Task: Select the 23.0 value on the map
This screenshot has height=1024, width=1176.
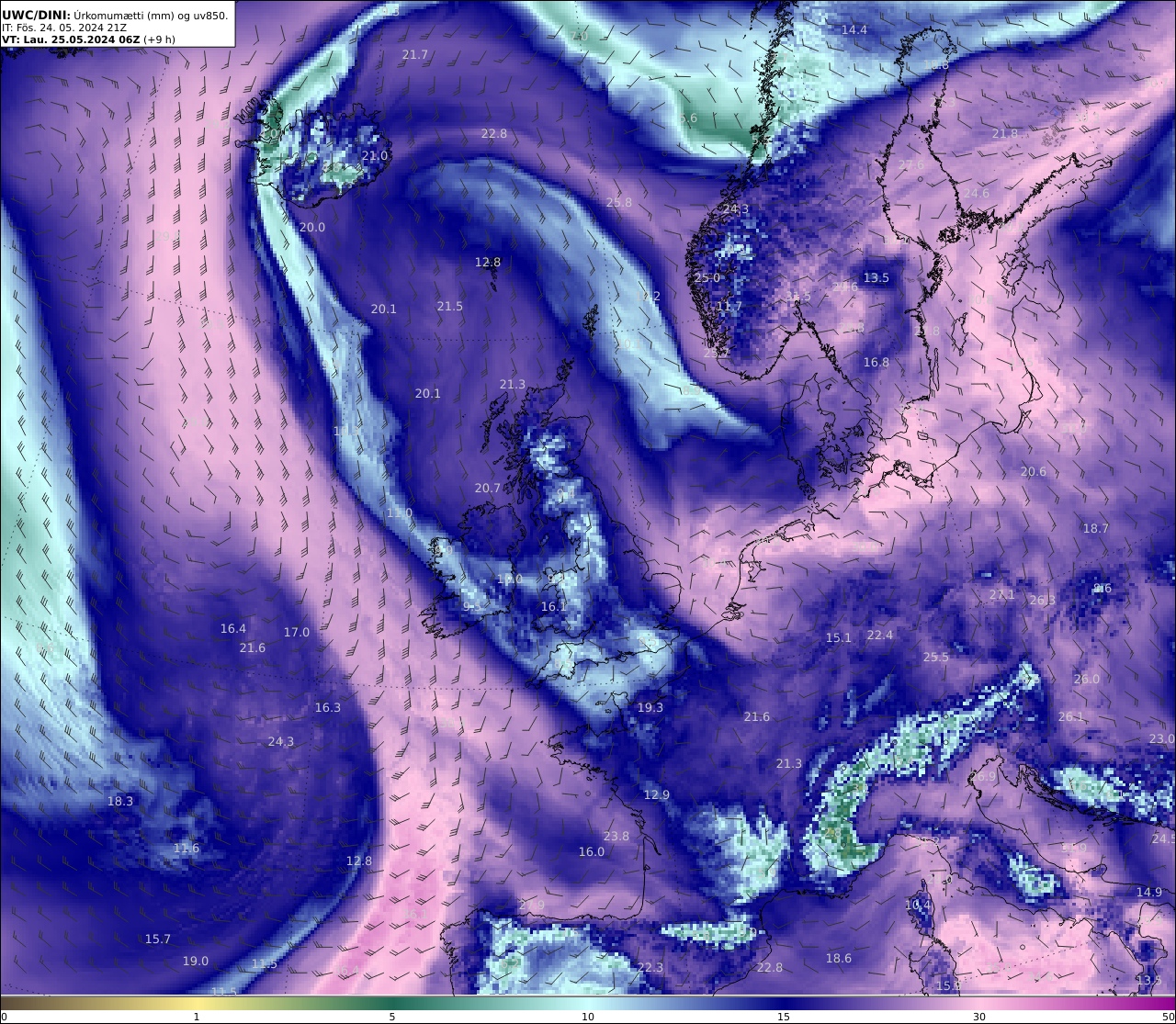Action: (1162, 738)
